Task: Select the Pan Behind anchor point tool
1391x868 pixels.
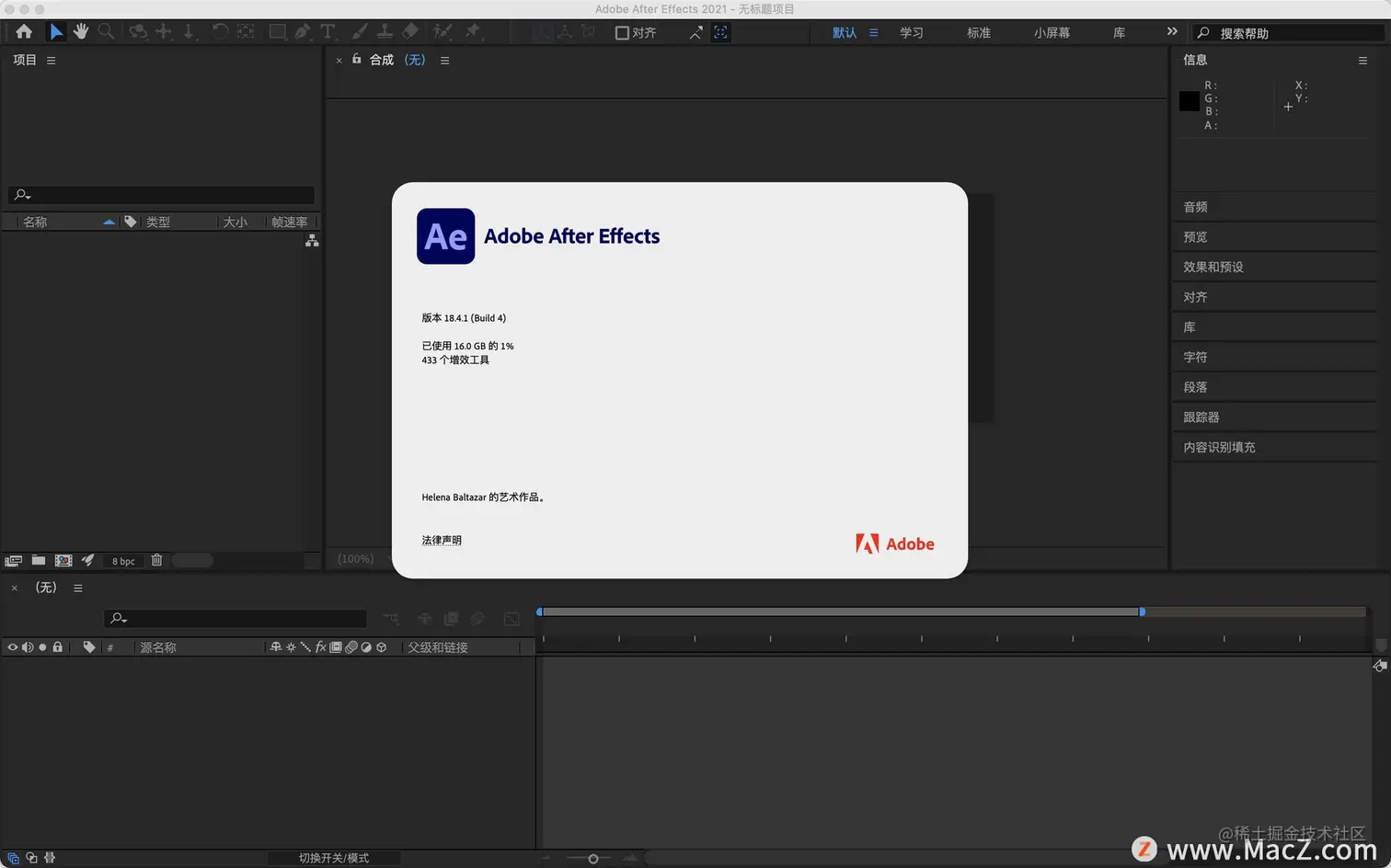Action: 246,32
